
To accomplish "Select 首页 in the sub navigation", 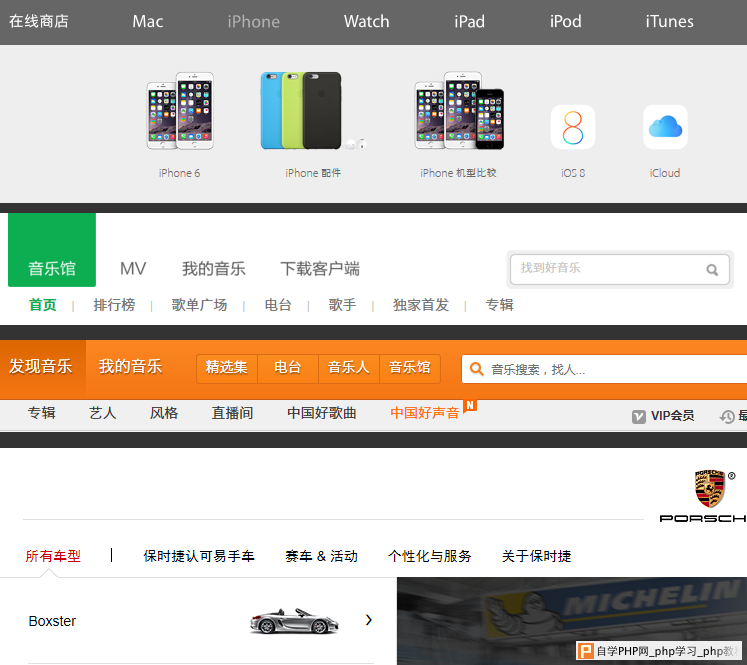I will point(42,305).
